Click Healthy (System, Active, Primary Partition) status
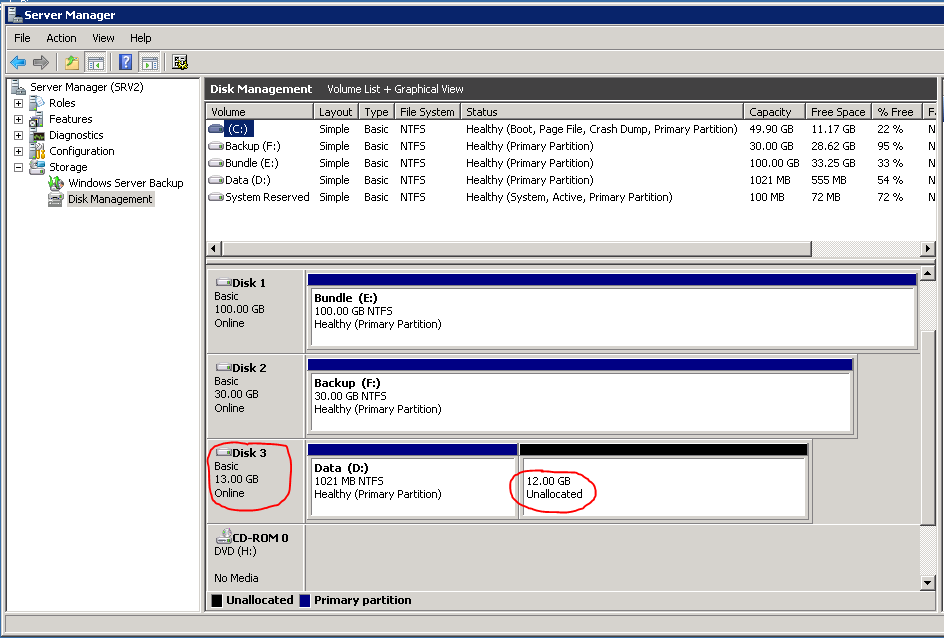The width and height of the screenshot is (944, 638). click(569, 197)
